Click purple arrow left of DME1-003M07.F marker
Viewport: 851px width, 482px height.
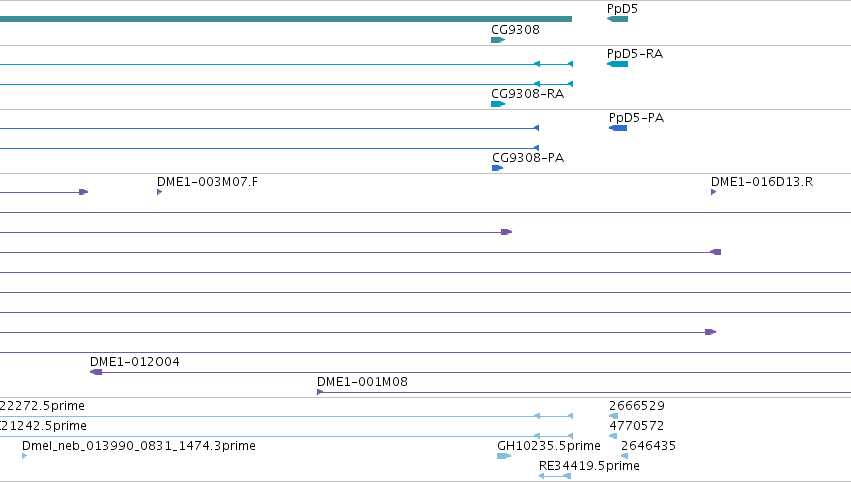(84, 192)
